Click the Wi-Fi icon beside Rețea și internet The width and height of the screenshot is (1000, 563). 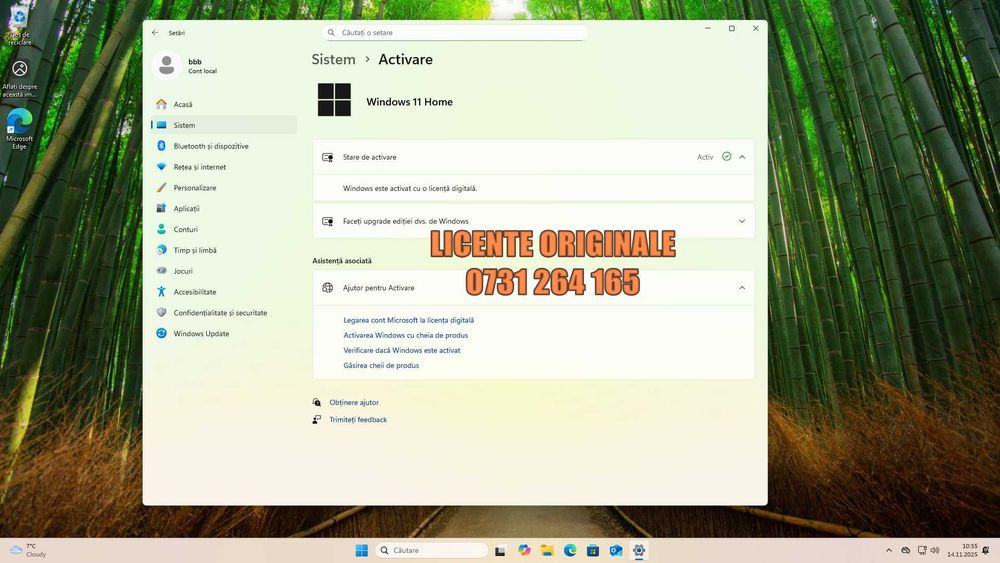coord(161,167)
